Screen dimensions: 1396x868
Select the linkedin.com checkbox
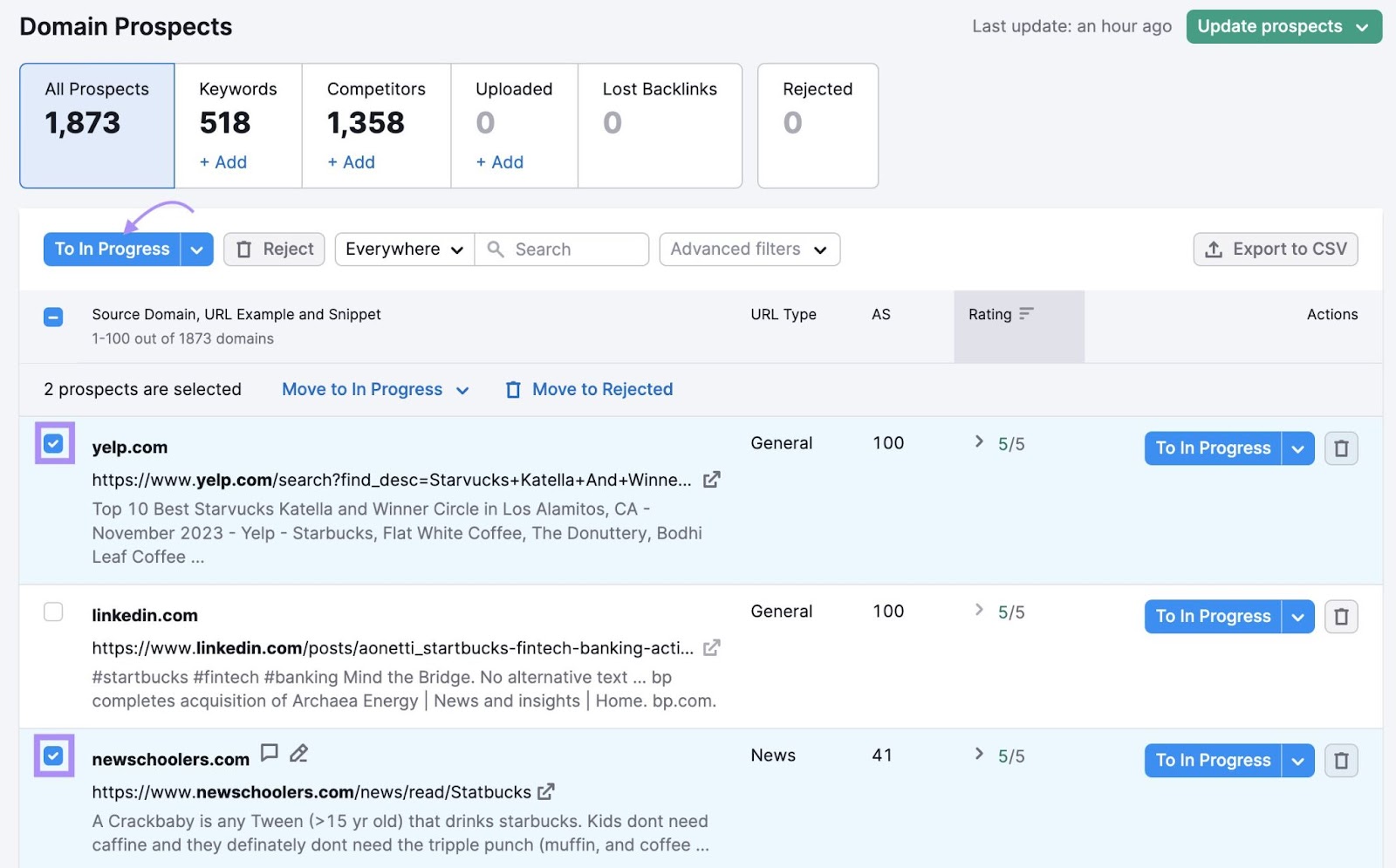(53, 612)
